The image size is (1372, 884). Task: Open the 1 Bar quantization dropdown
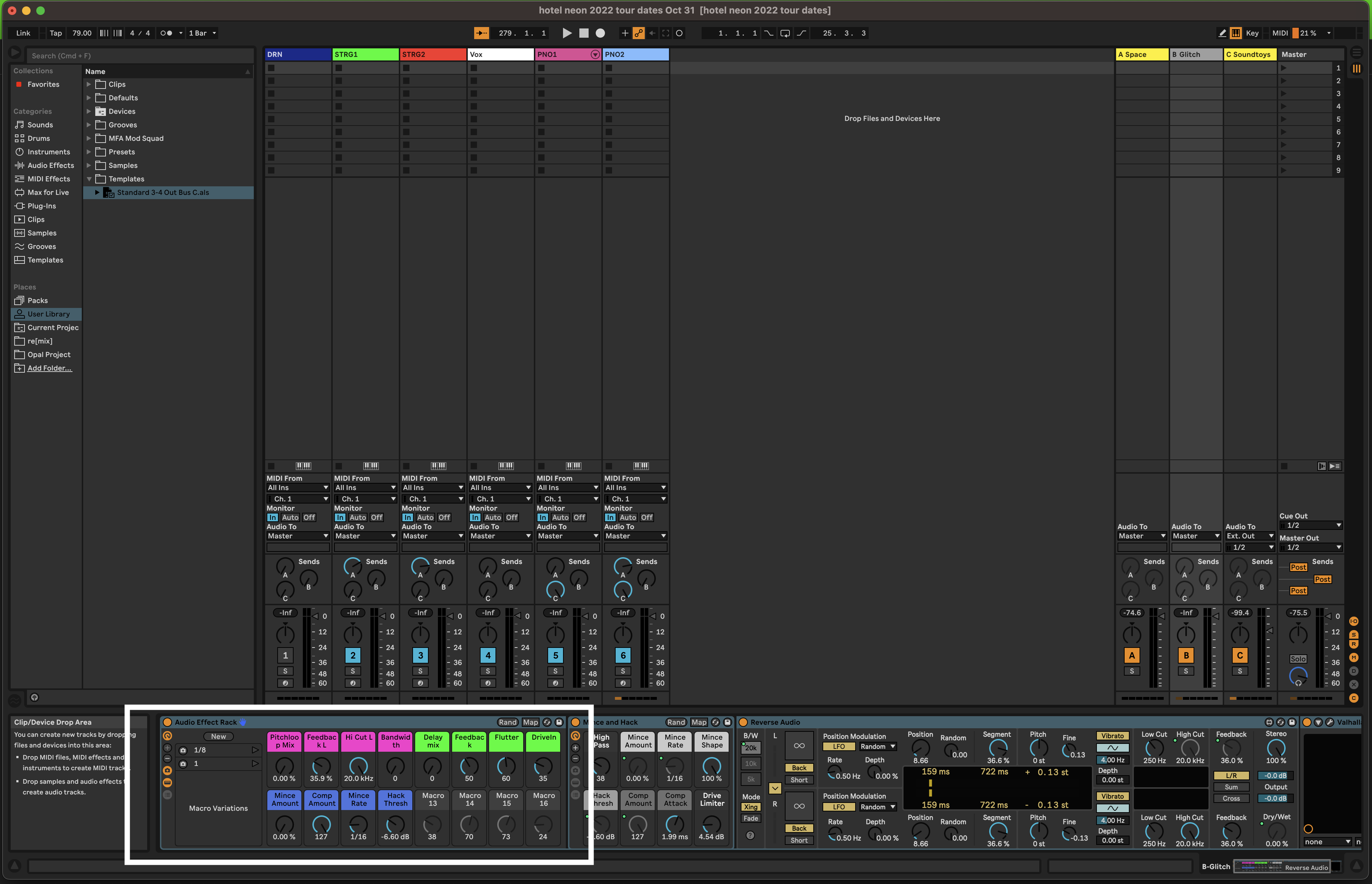coord(203,33)
